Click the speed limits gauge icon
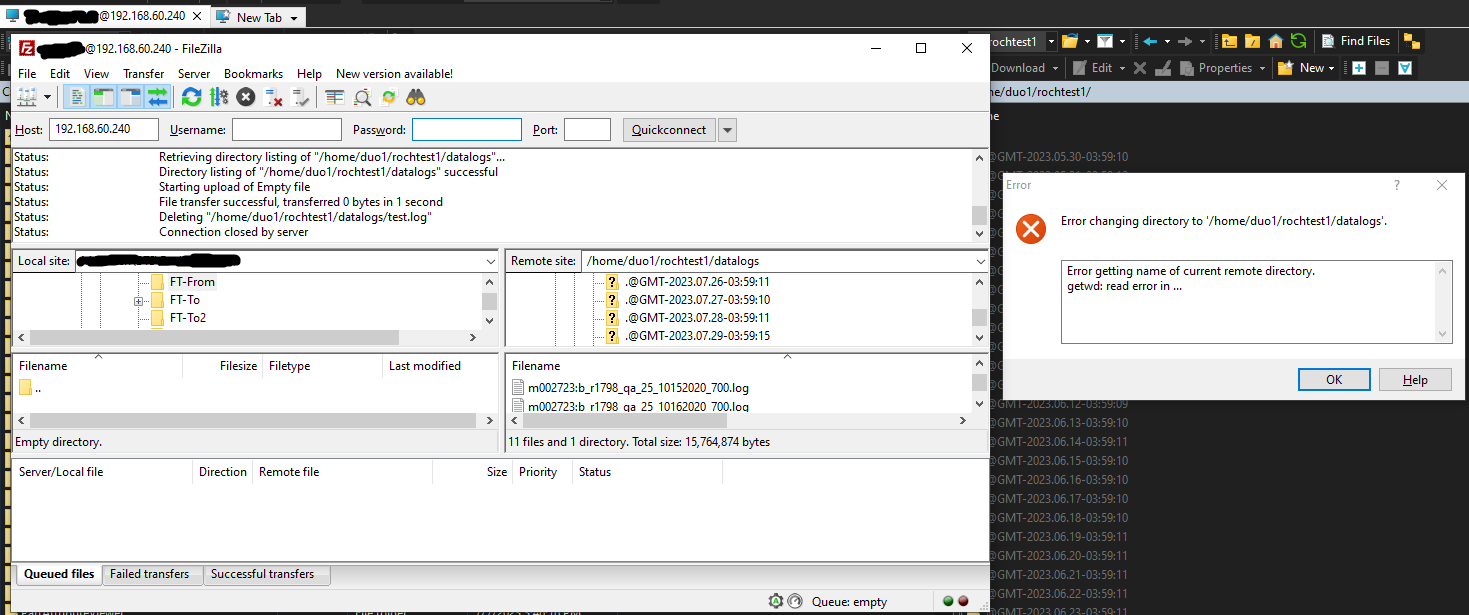The width and height of the screenshot is (1469, 615). (795, 601)
